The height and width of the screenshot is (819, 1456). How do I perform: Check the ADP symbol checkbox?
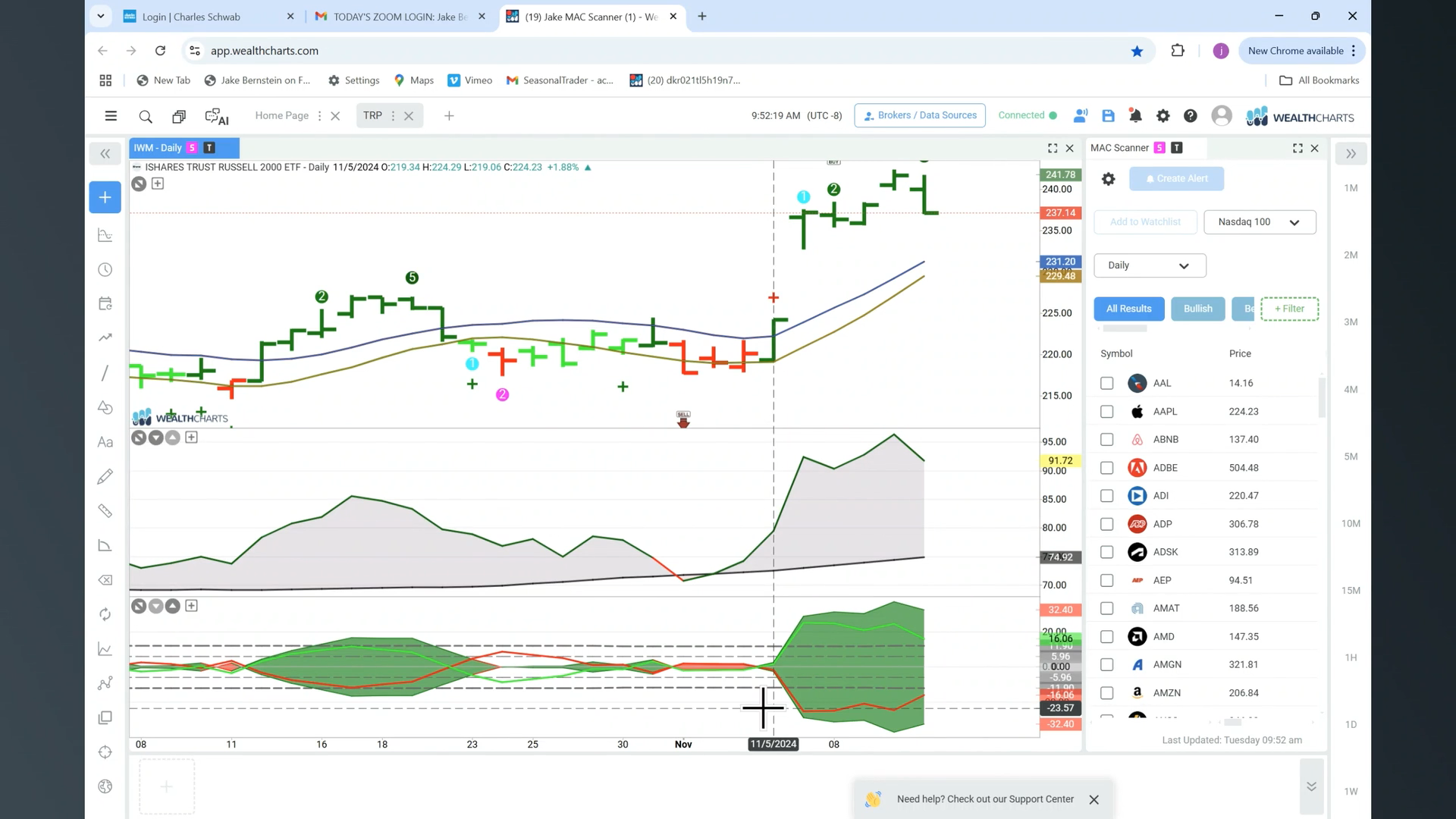point(1107,524)
